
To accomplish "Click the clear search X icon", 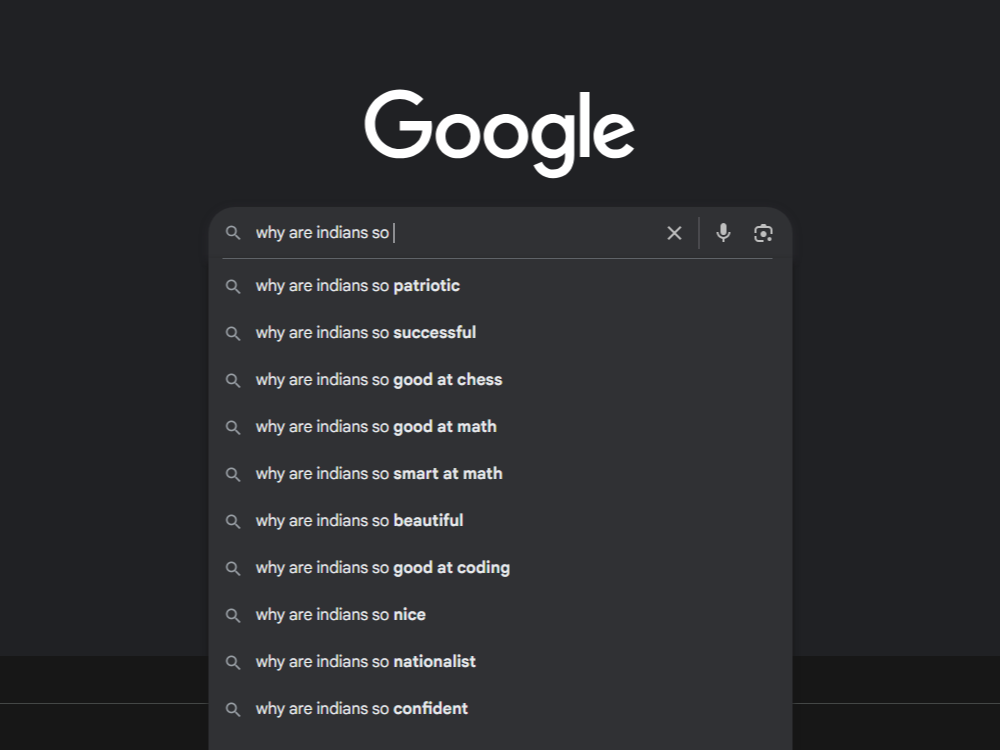I will coord(674,233).
